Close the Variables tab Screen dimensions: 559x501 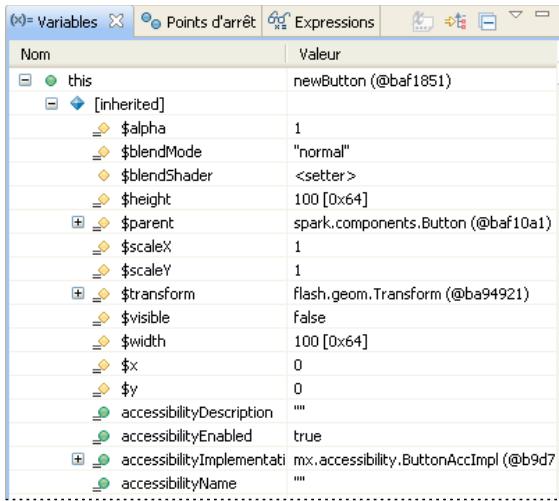116,21
